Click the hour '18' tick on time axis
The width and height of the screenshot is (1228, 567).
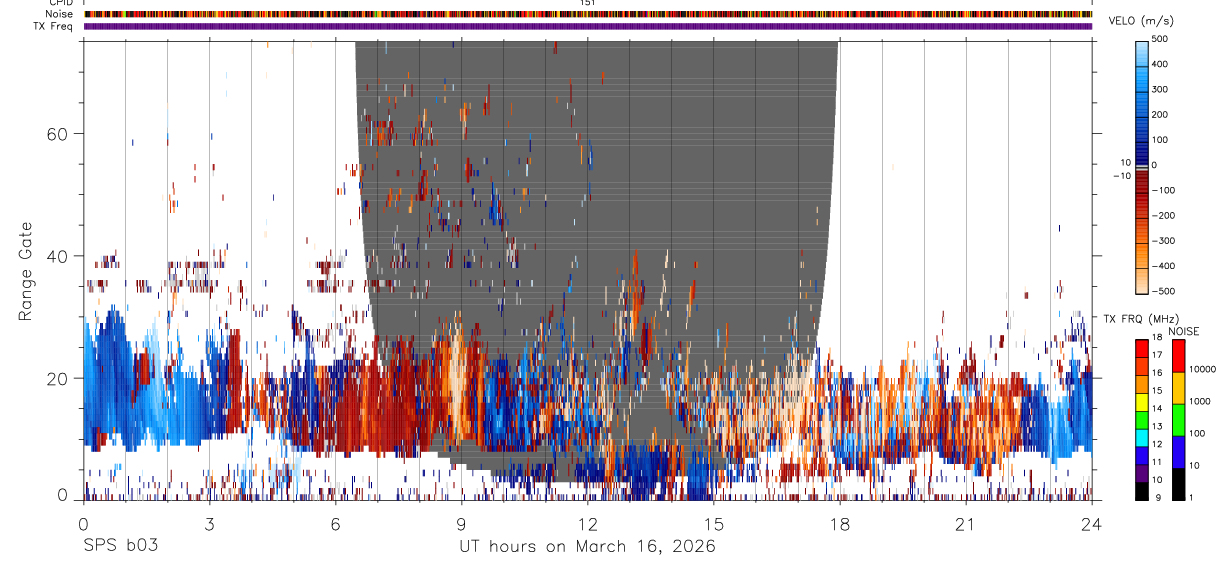tap(839, 523)
